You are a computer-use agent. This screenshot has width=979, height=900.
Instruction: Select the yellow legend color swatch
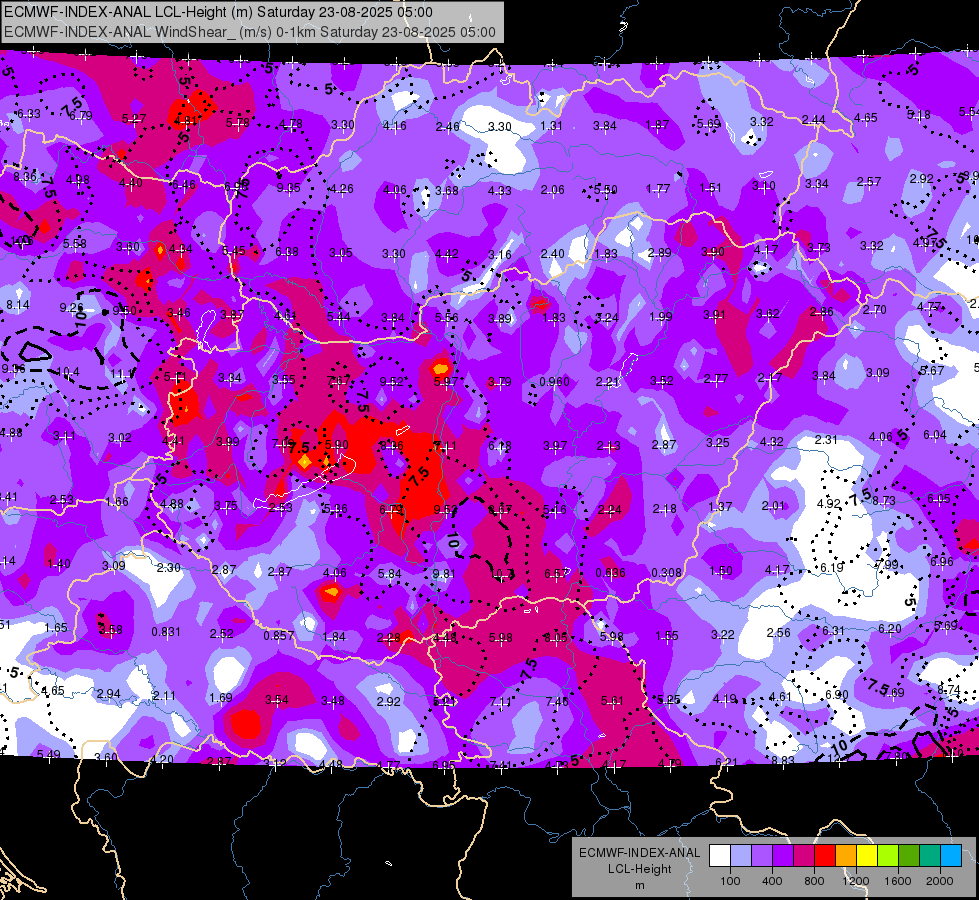[x=867, y=856]
